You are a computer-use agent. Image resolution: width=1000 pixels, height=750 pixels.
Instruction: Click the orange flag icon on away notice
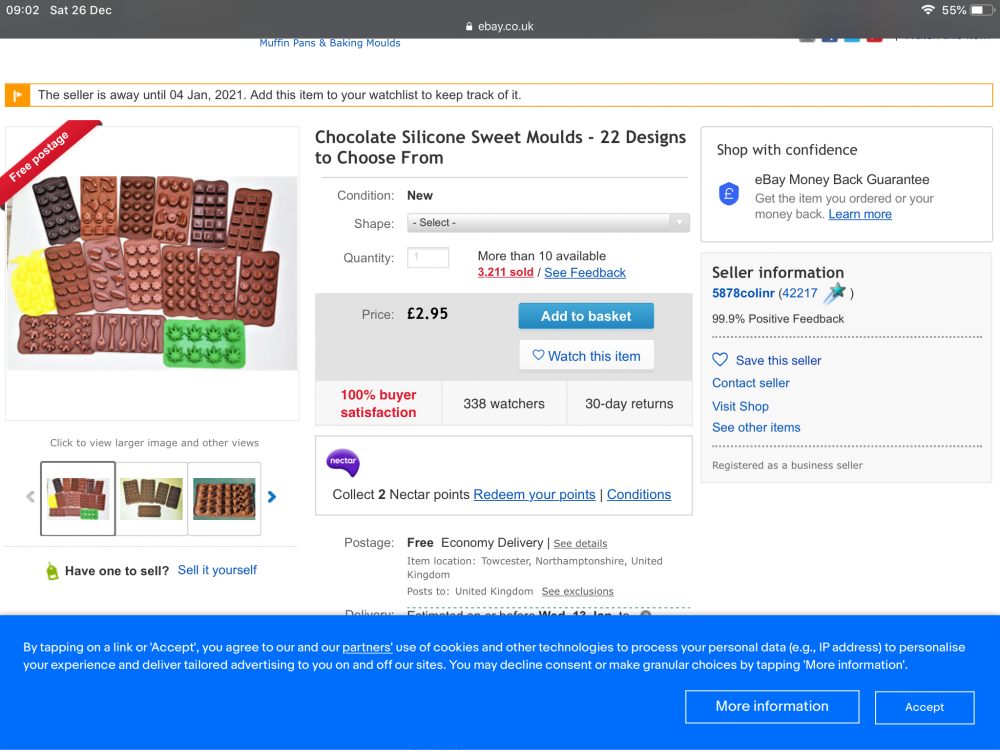point(17,95)
